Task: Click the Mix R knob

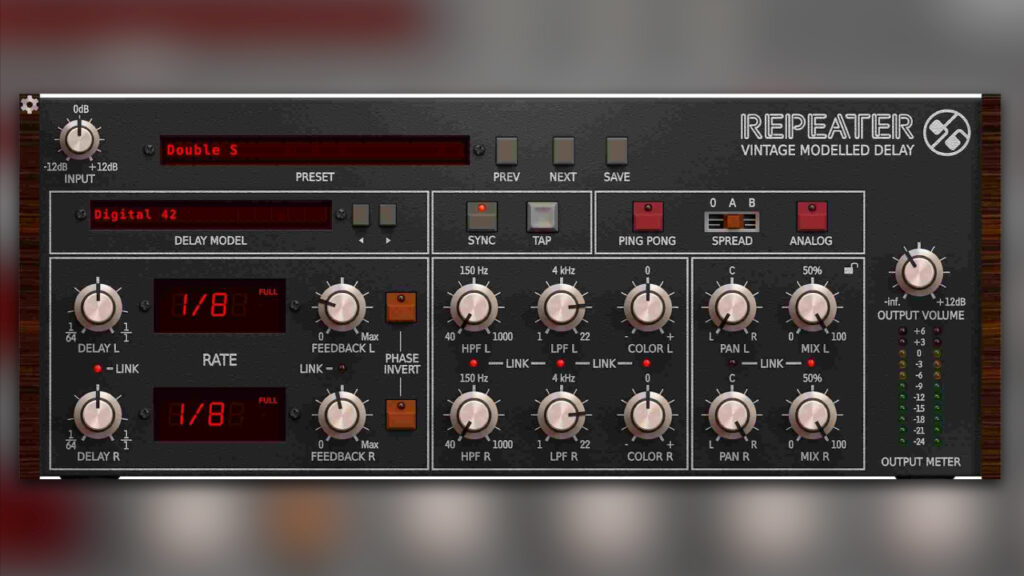Action: click(x=812, y=415)
